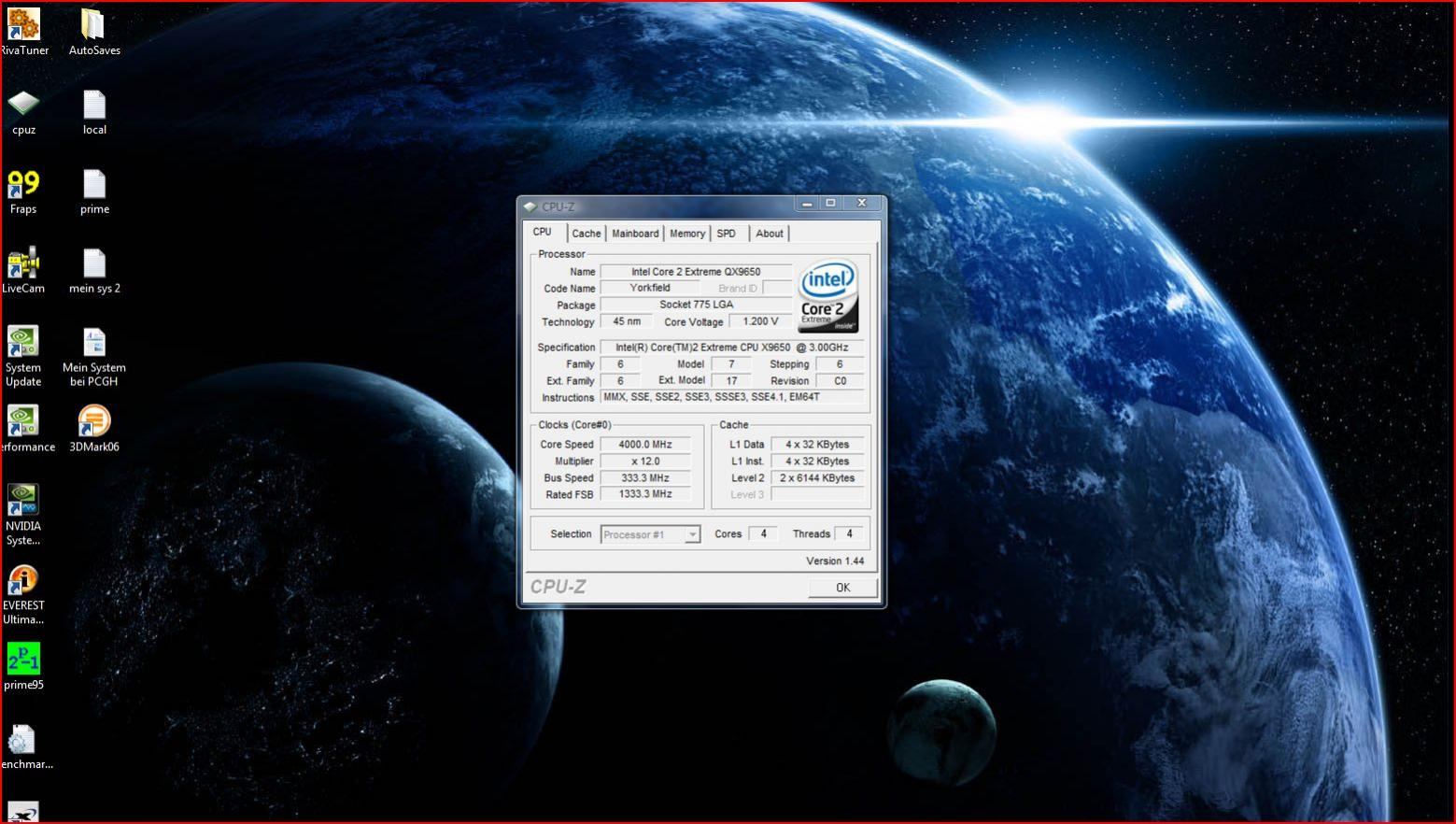Select the benchmark file icon
This screenshot has width=1456, height=824.
[23, 747]
